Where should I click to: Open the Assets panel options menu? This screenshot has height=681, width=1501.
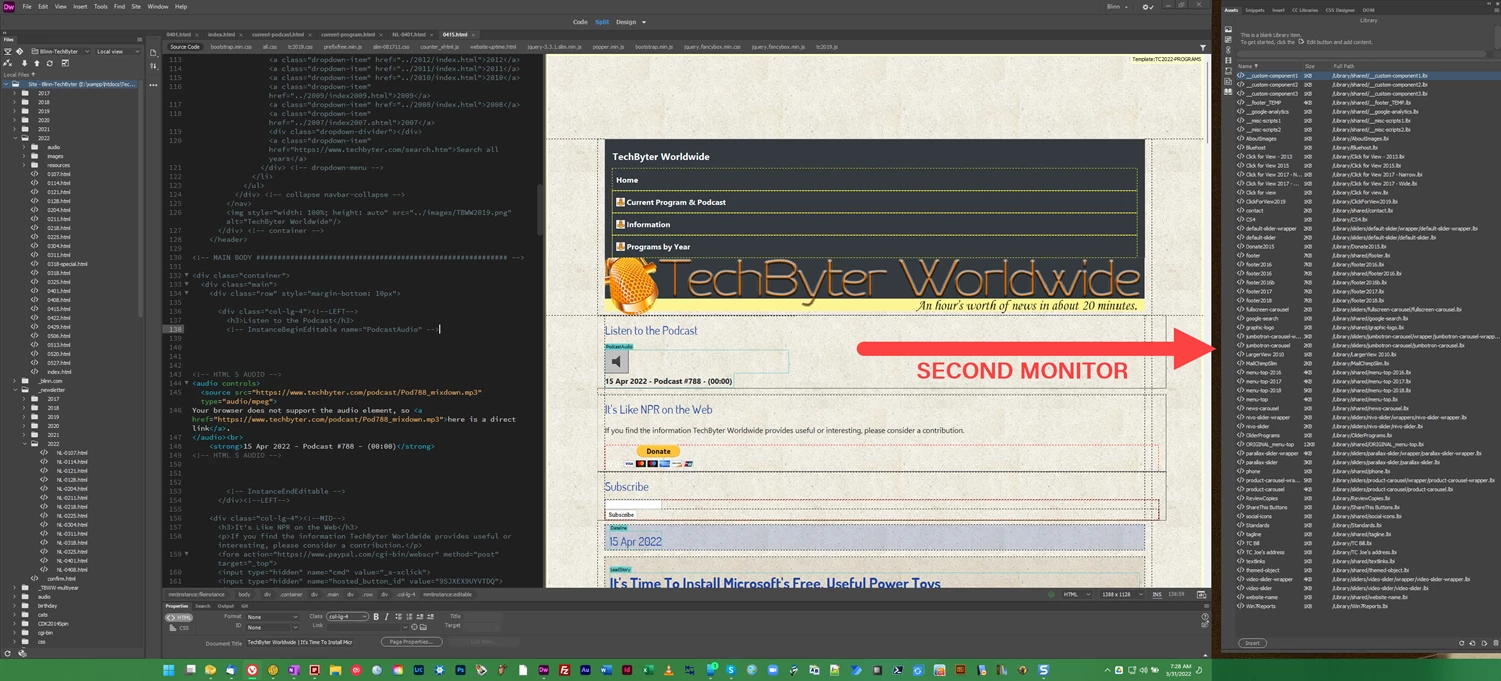(1495, 10)
